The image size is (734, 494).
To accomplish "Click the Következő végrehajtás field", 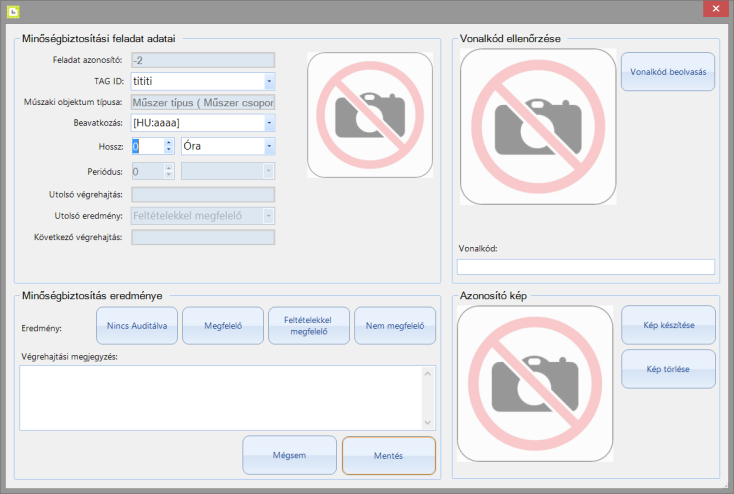I will pos(203,237).
